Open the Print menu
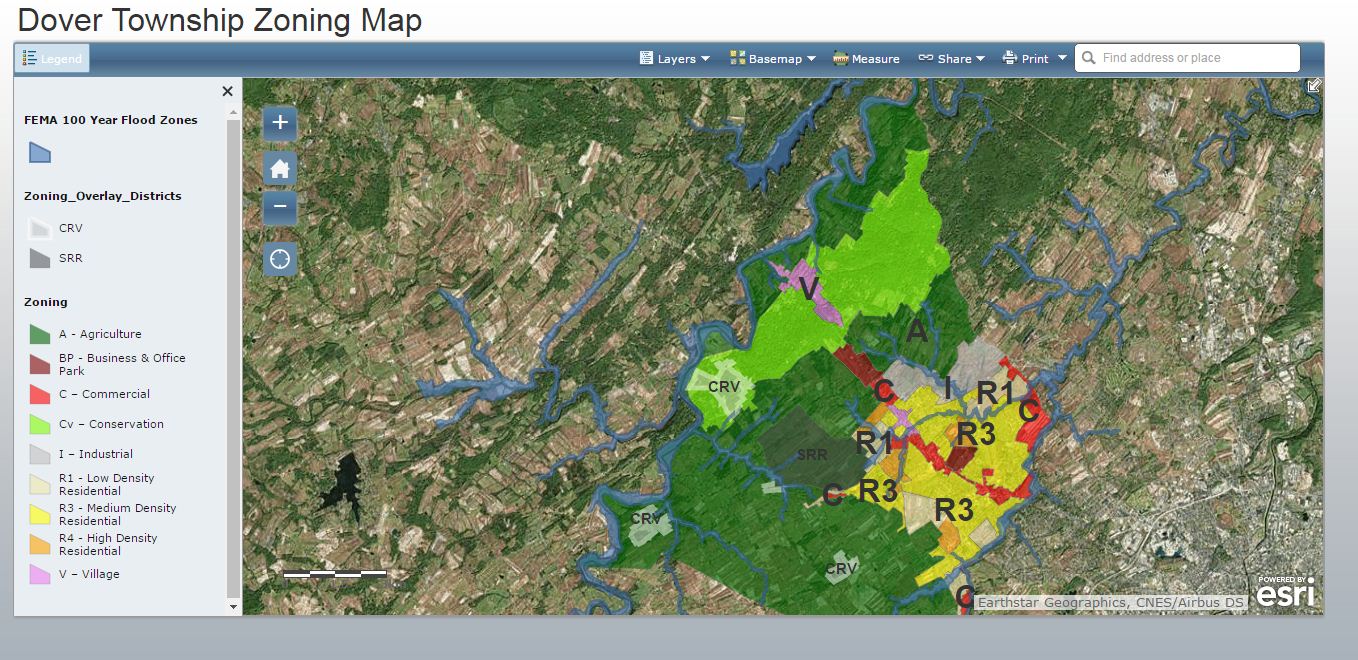The height and width of the screenshot is (660, 1358). pos(1031,58)
